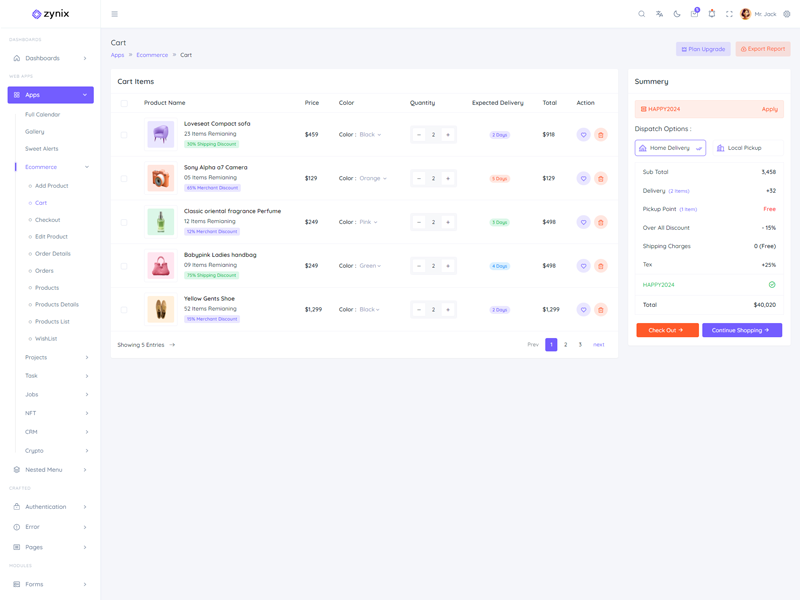800x600 pixels.
Task: Increase quantity of Babypink Ladies handbag
Action: (448, 266)
